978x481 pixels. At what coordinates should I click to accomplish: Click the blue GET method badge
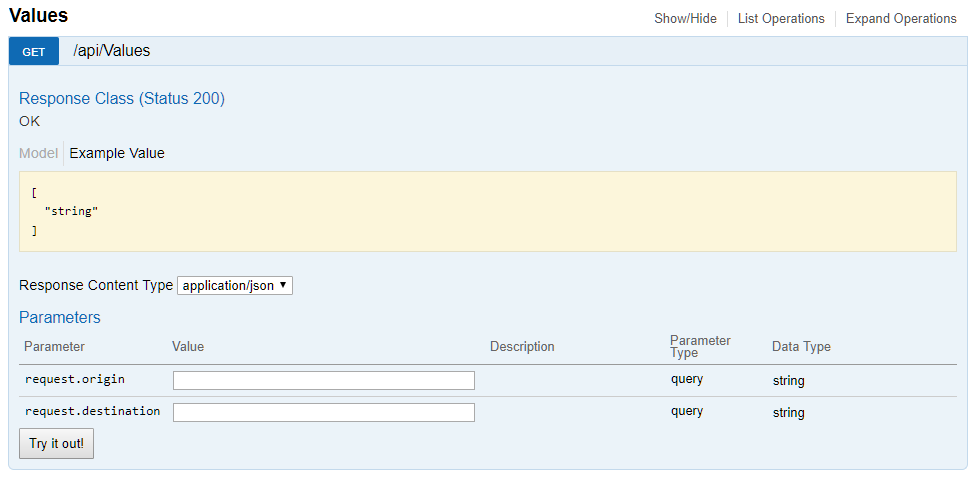(x=34, y=51)
